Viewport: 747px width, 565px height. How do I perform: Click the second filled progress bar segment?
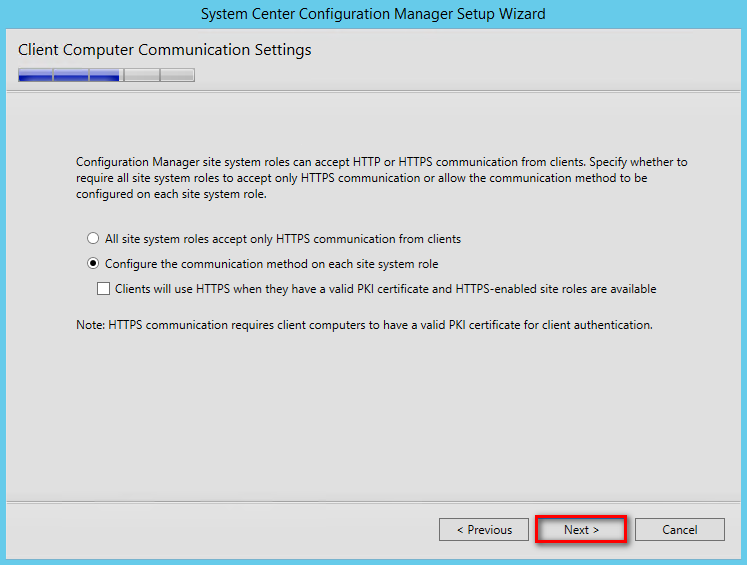71,75
